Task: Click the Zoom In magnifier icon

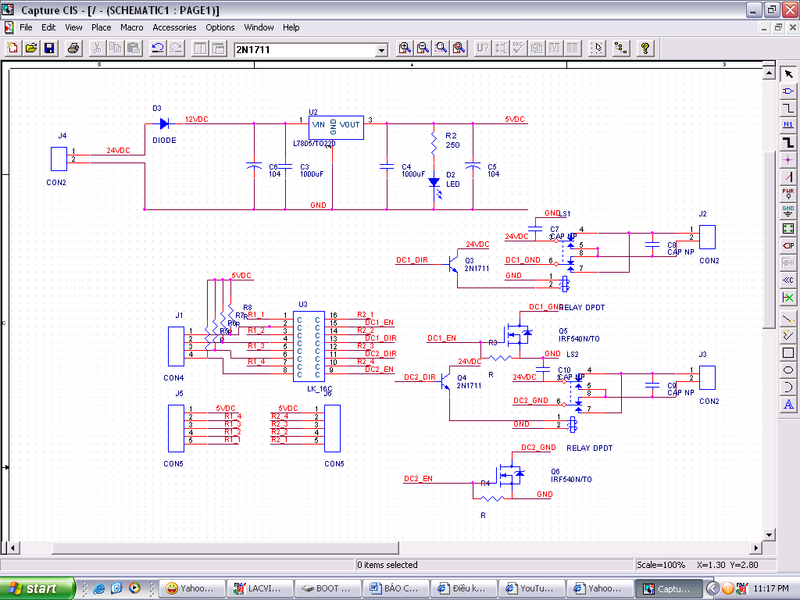Action: (405, 48)
